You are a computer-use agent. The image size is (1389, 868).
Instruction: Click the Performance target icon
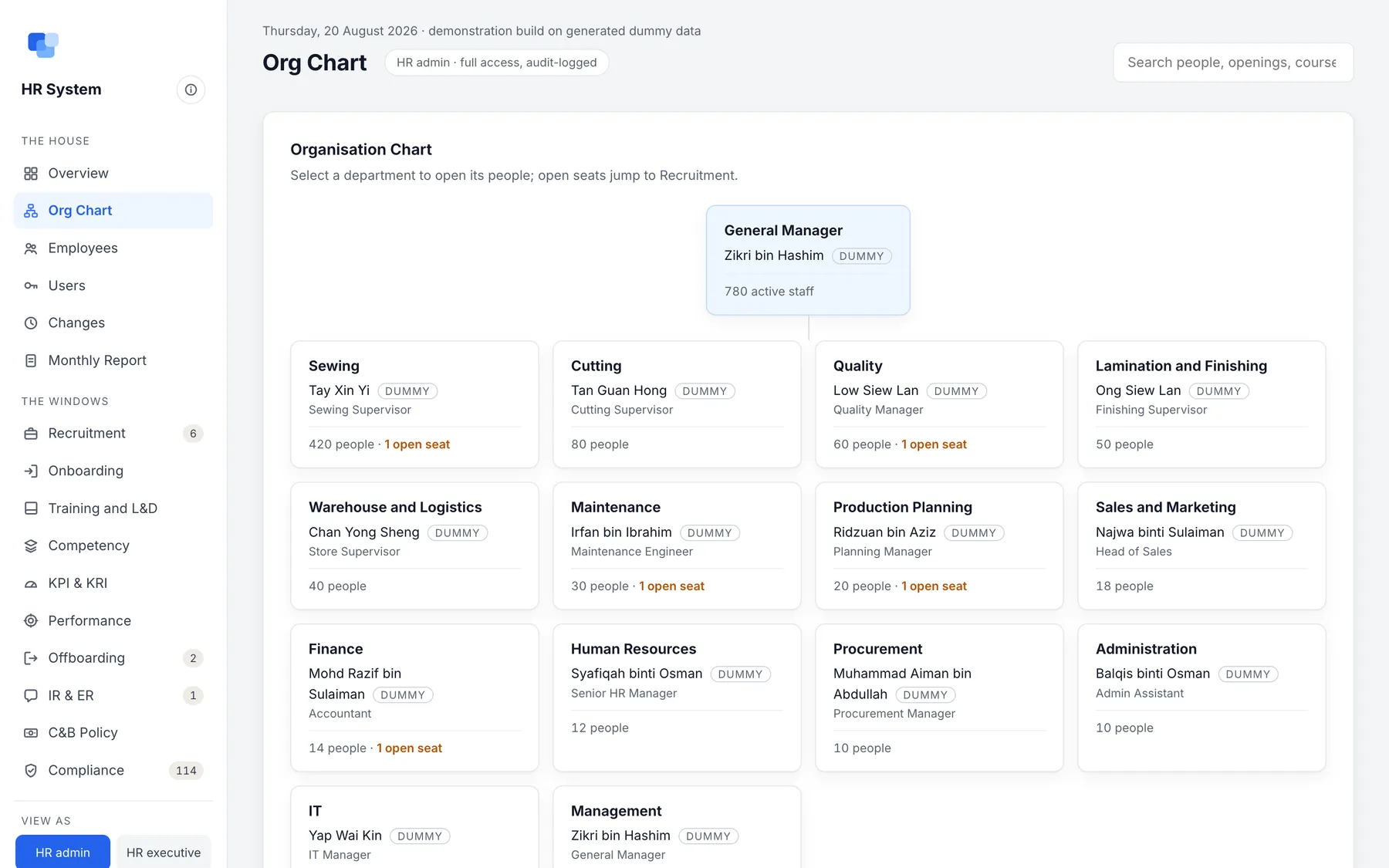tap(31, 620)
